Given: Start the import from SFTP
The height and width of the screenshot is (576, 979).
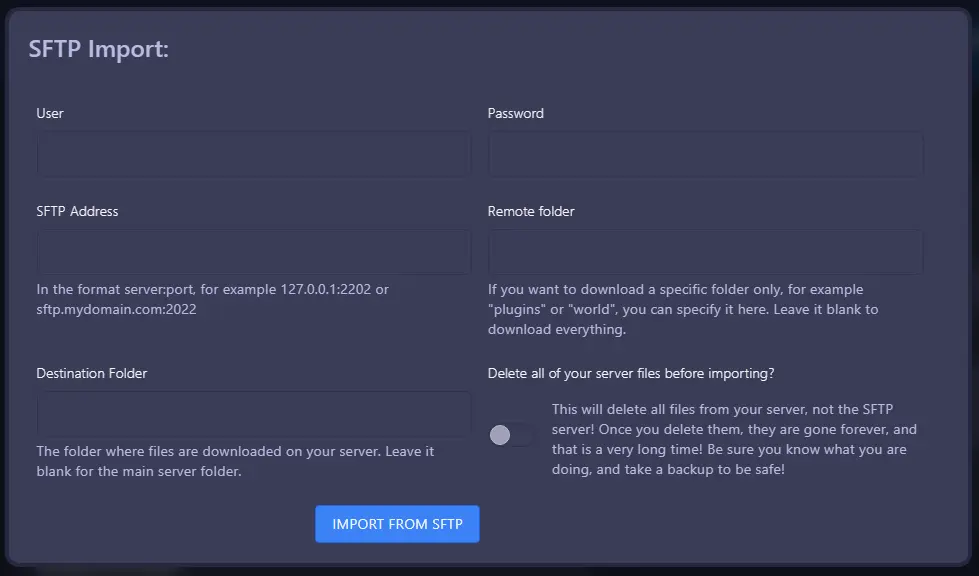Looking at the screenshot, I should 397,523.
